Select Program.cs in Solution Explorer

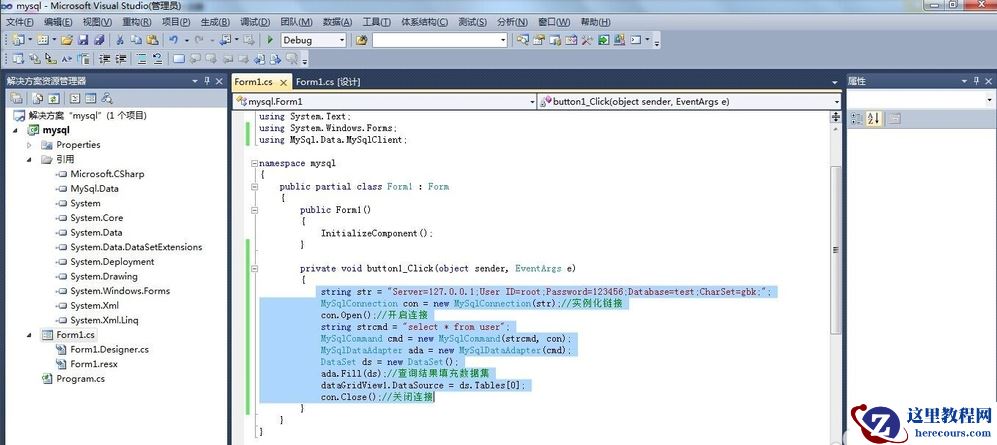click(x=80, y=379)
